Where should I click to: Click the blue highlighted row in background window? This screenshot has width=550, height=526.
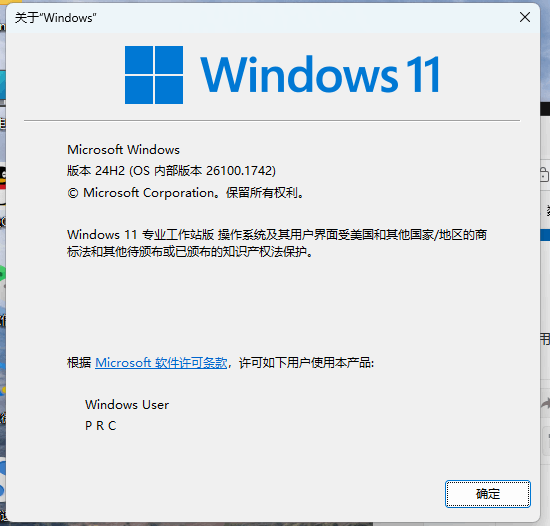coord(545,235)
